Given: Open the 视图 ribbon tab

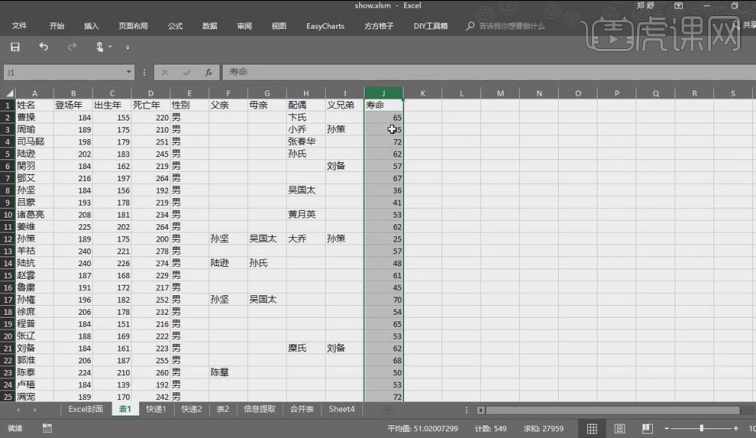Looking at the screenshot, I should click(279, 26).
